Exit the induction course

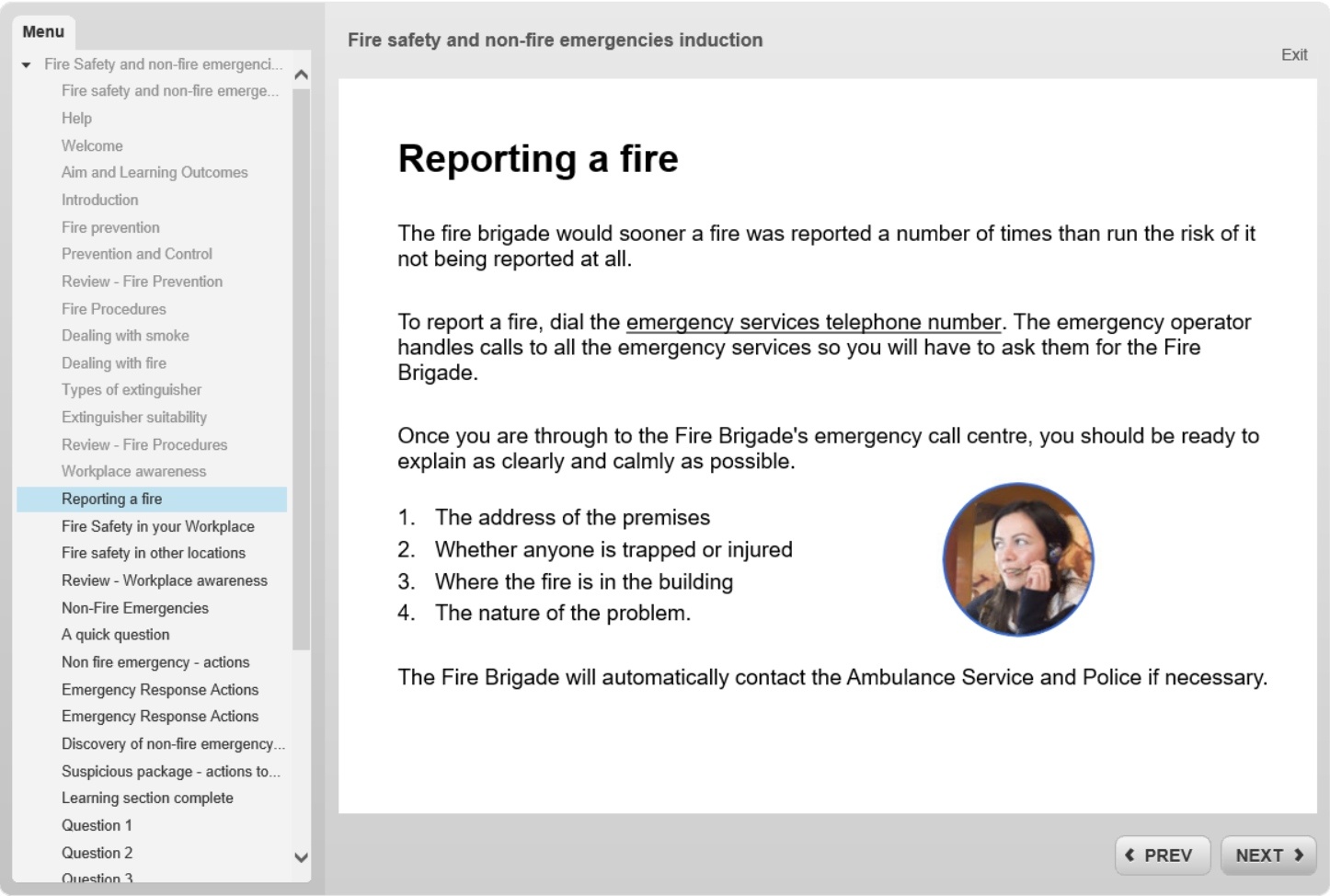point(1293,54)
